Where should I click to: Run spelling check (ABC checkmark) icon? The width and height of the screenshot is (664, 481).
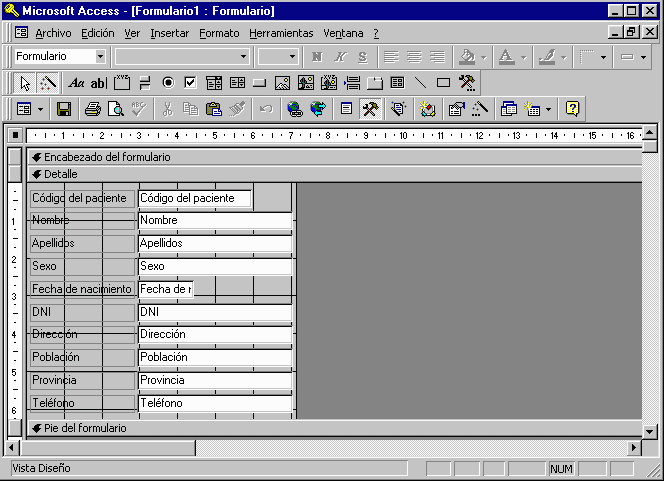[x=139, y=109]
